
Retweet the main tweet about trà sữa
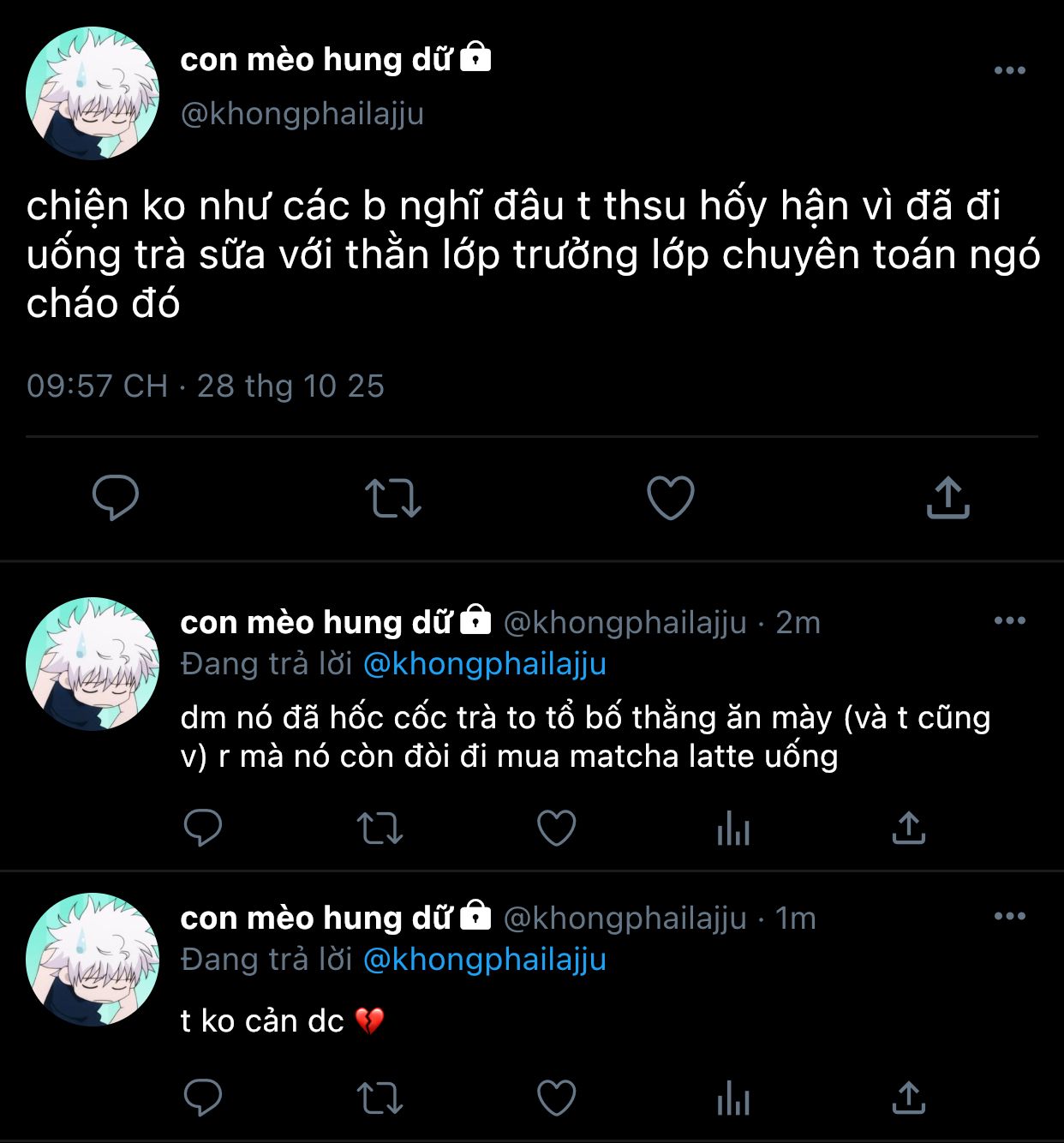coord(393,498)
